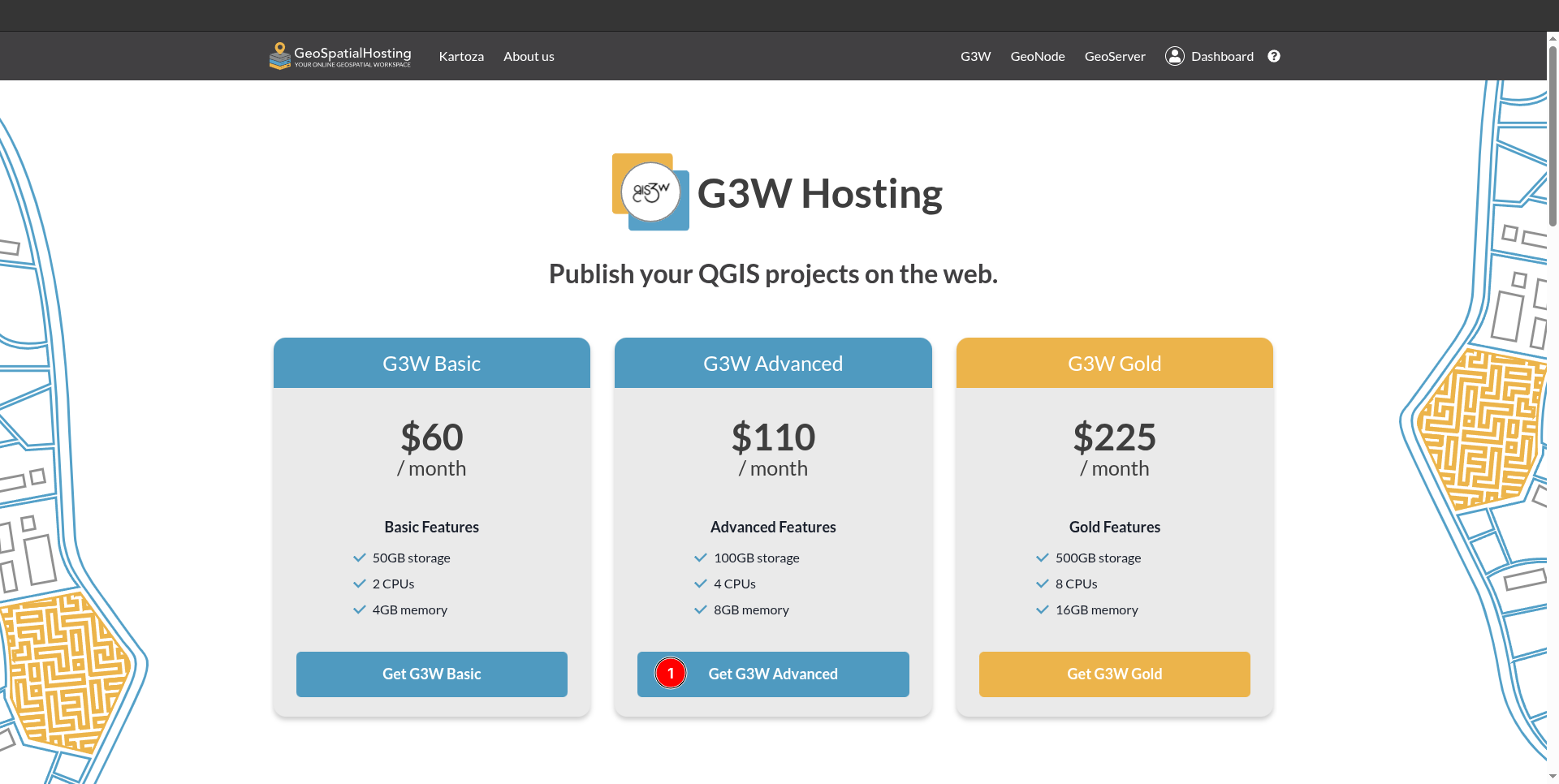The width and height of the screenshot is (1559, 784).
Task: Click the 4 CPUs feature
Action: 735,584
